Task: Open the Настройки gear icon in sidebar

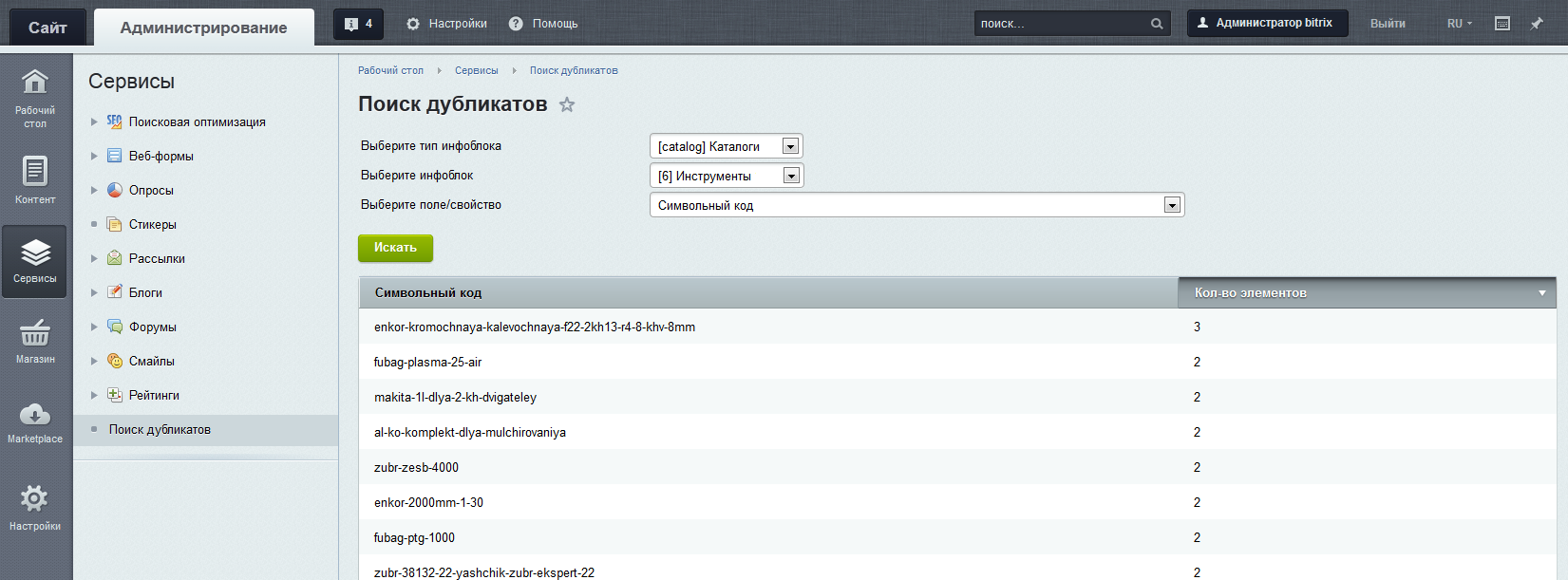Action: [x=35, y=498]
